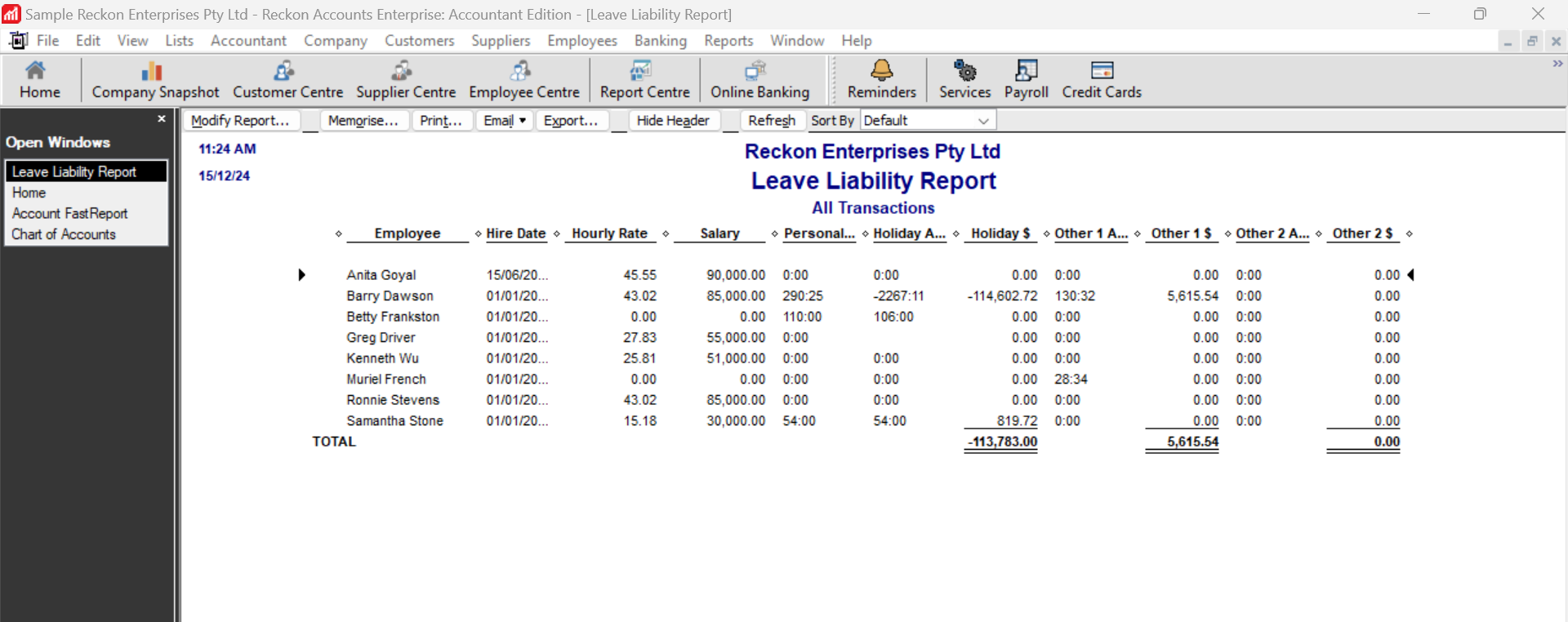
Task: Click the Hire Date column header
Action: (516, 233)
